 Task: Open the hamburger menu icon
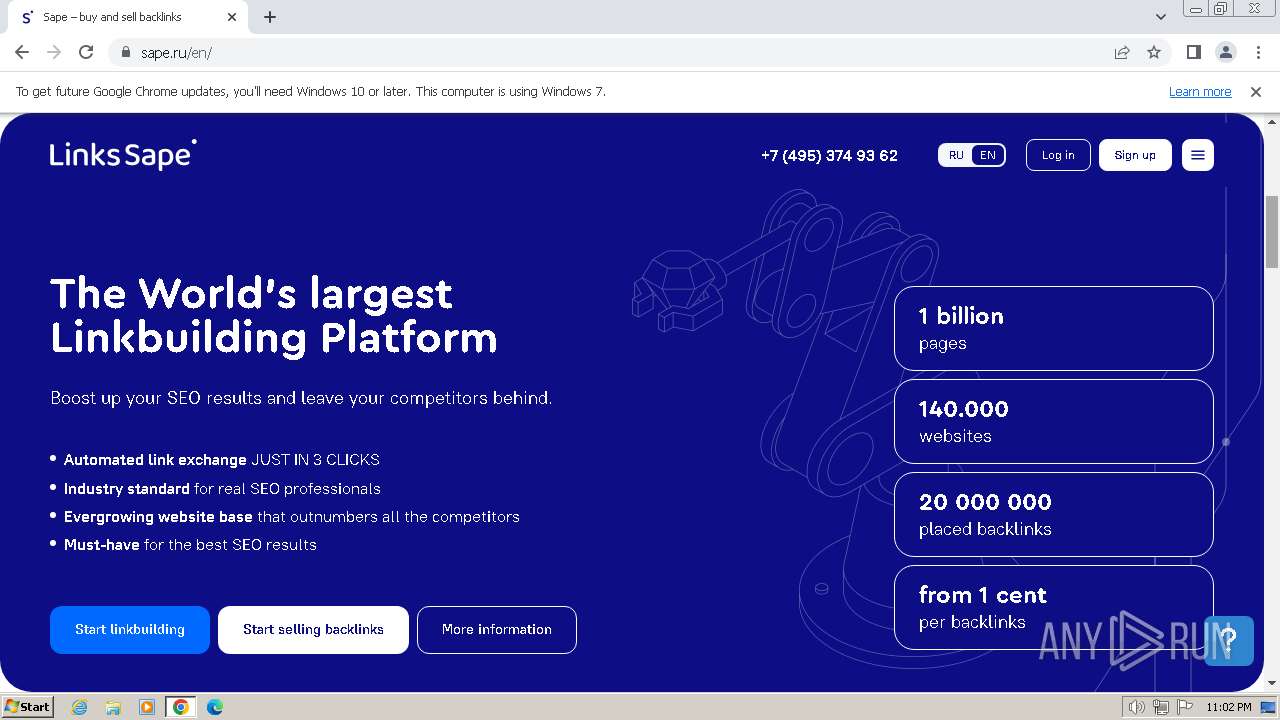[1197, 155]
